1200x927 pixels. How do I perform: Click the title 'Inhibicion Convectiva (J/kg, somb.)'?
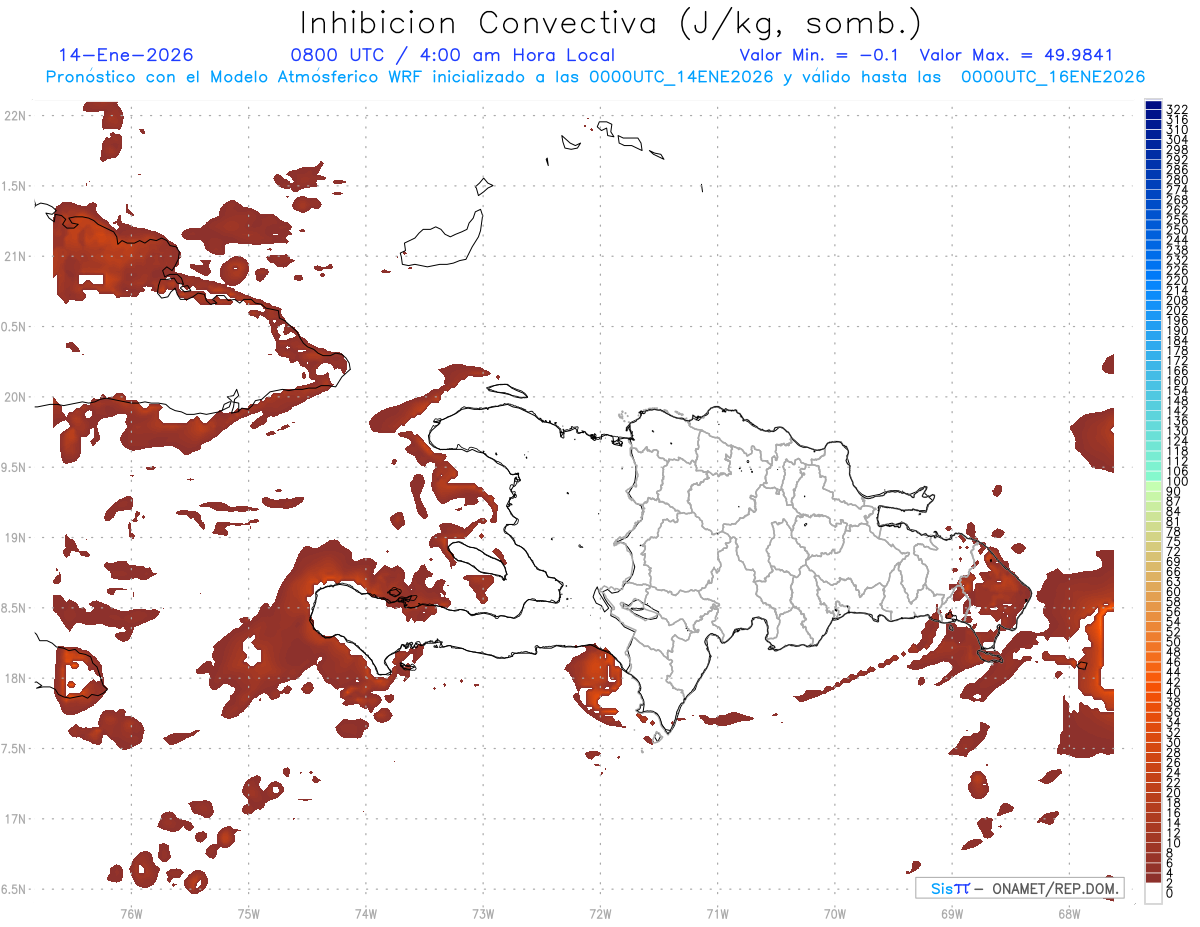point(611,23)
